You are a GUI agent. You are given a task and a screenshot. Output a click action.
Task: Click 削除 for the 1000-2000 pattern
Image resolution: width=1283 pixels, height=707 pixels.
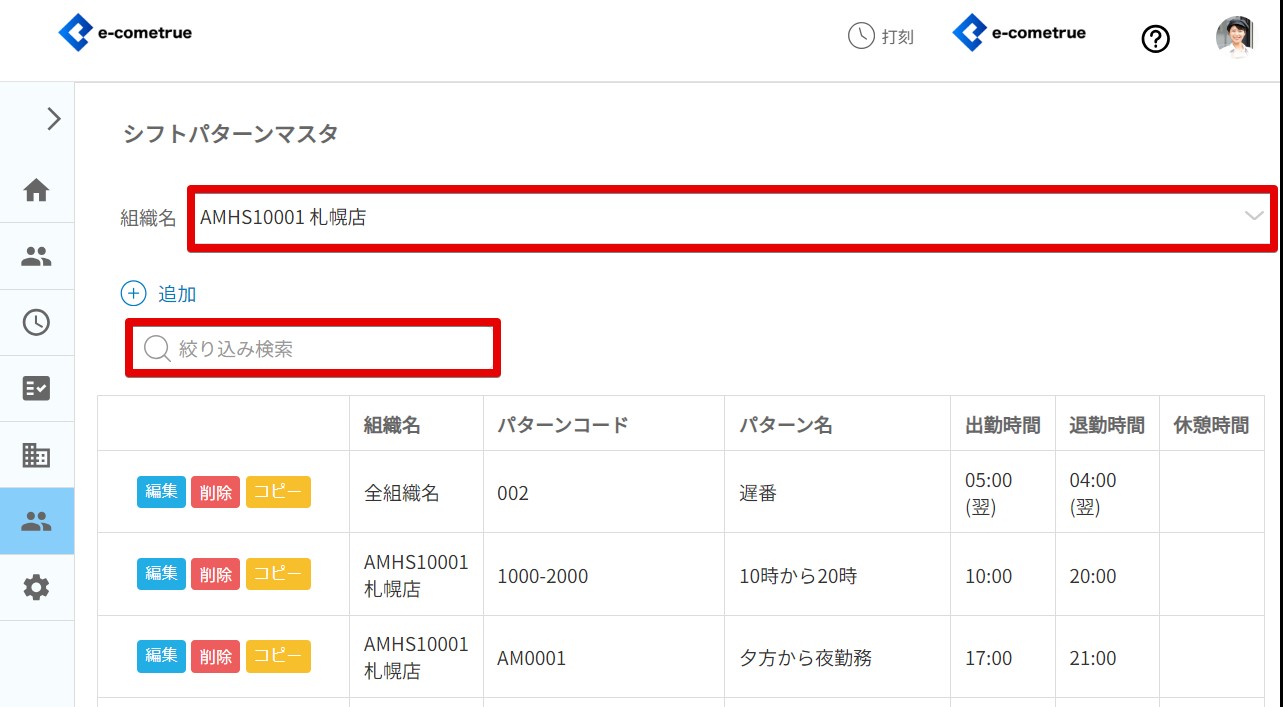(x=215, y=575)
